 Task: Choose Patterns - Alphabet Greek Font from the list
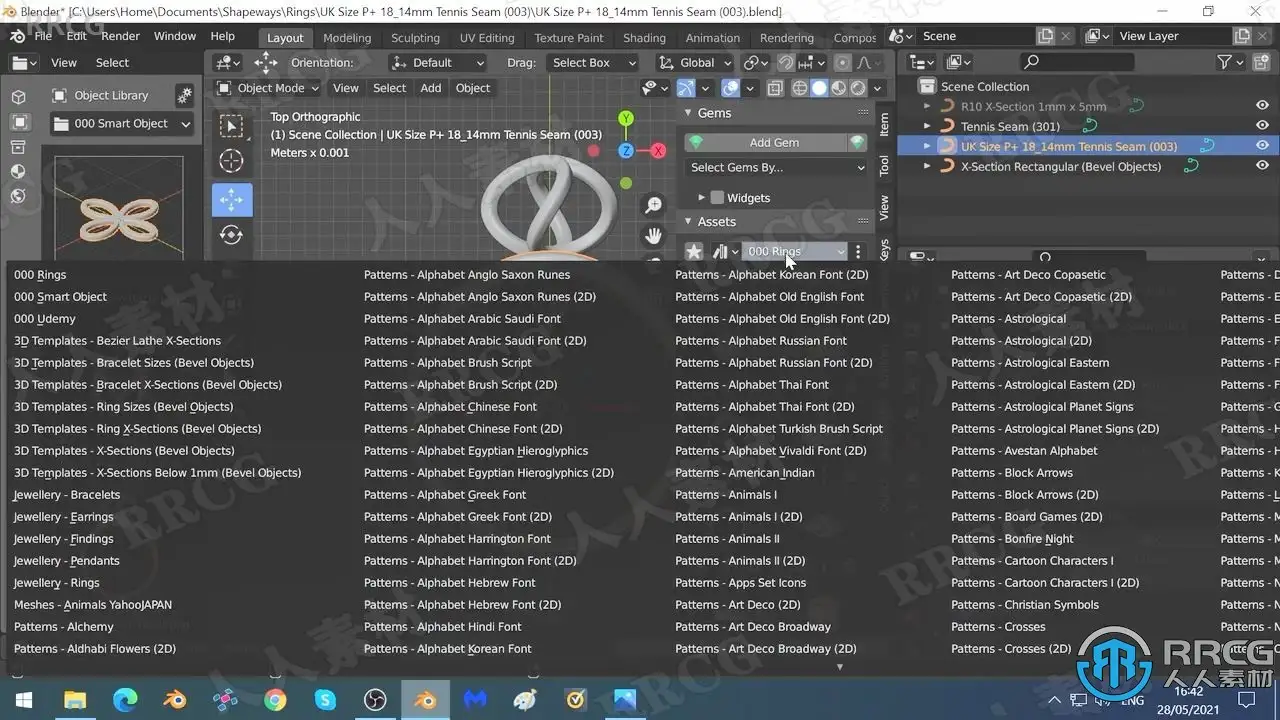(445, 495)
